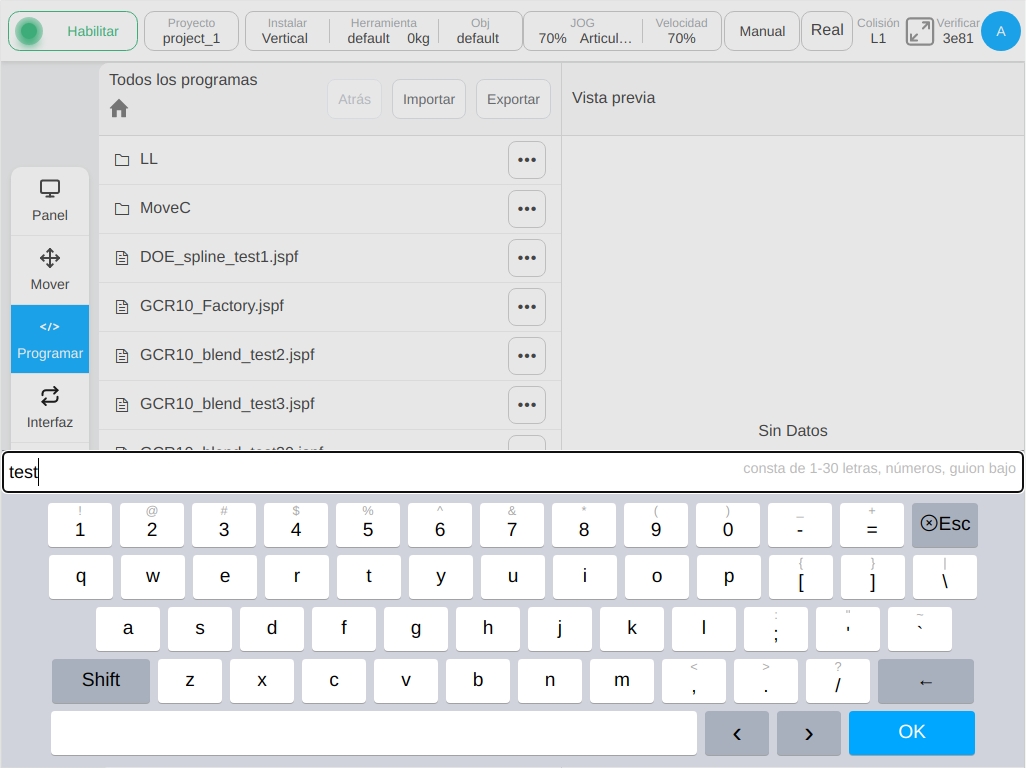This screenshot has height=768, width=1026.
Task: Tap the m key
Action: (622, 681)
